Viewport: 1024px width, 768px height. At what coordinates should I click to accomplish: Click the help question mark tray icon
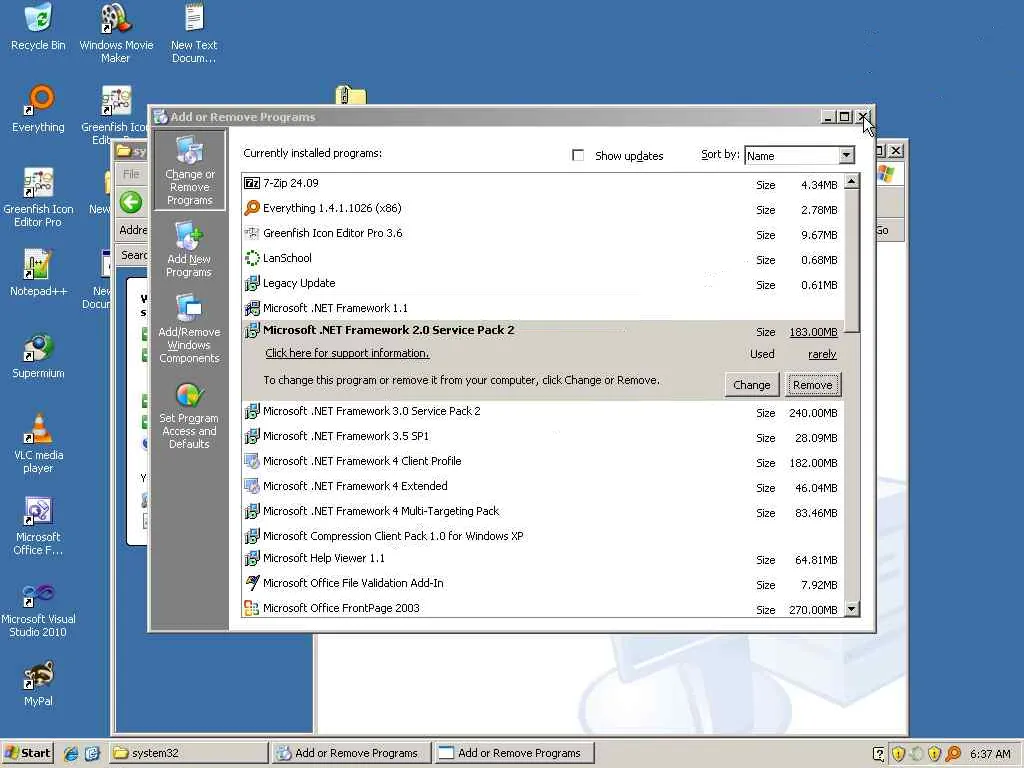tap(878, 754)
